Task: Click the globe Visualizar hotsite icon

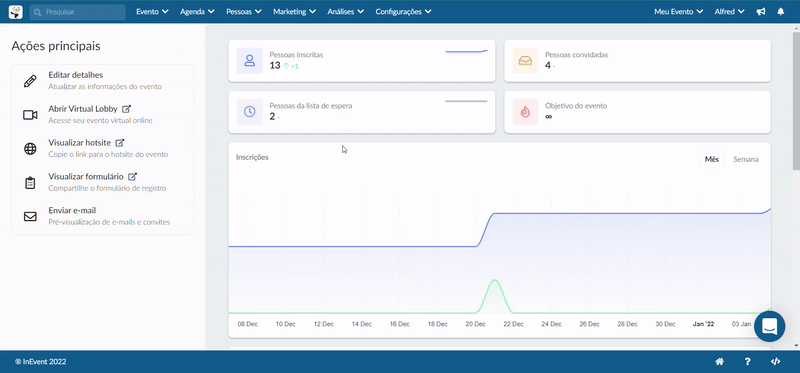Action: (x=30, y=149)
